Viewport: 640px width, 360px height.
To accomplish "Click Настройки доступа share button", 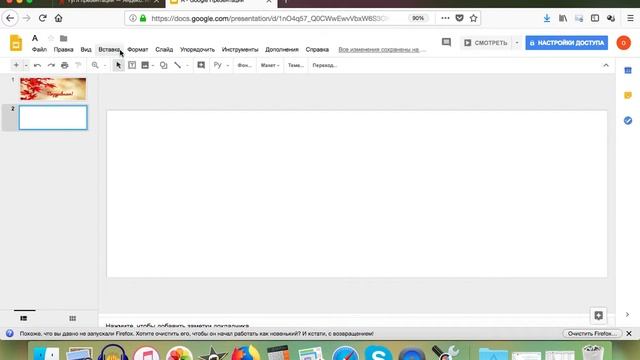I will [567, 42].
